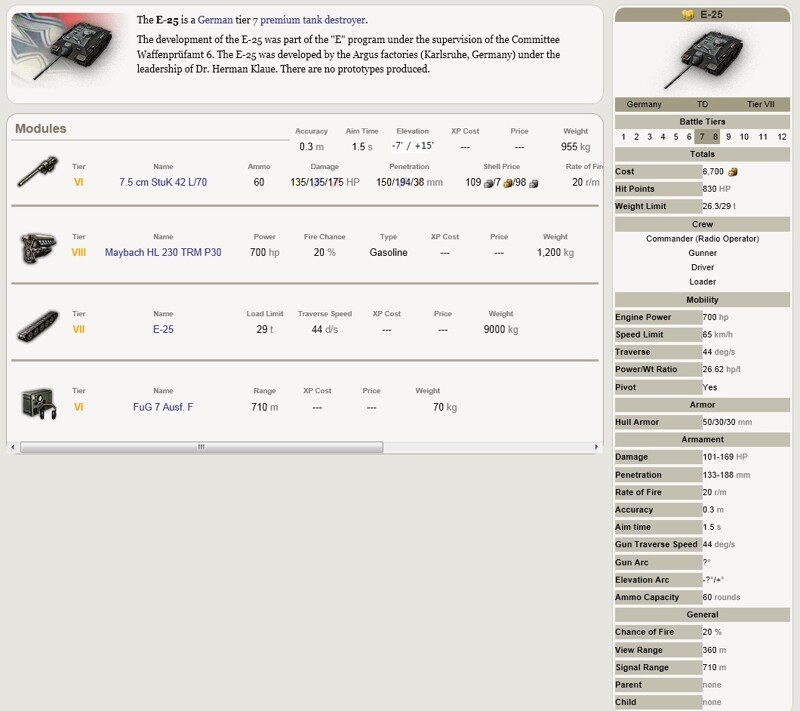Click the engine weight 1,200 kg
The width and height of the screenshot is (800, 711).
(x=556, y=252)
